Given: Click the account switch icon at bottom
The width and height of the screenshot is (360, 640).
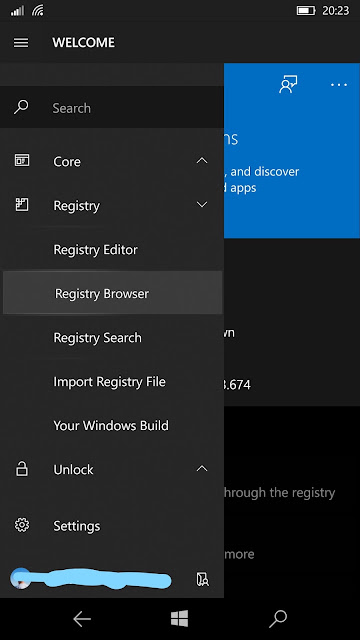Looking at the screenshot, I should click(203, 579).
